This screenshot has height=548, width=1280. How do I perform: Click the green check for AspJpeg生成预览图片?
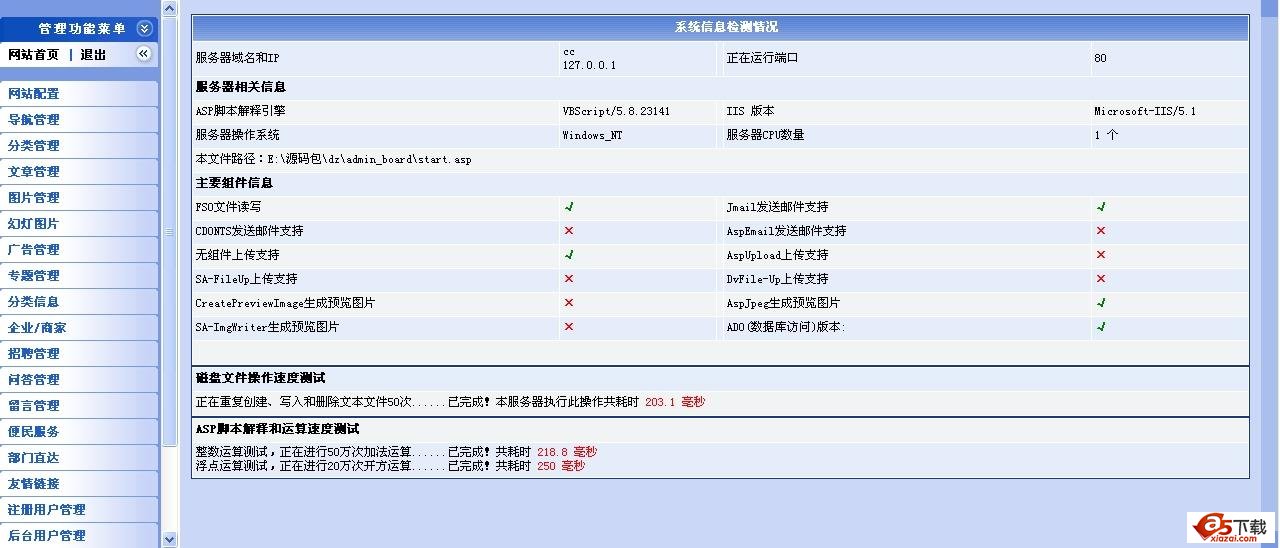(x=1101, y=303)
